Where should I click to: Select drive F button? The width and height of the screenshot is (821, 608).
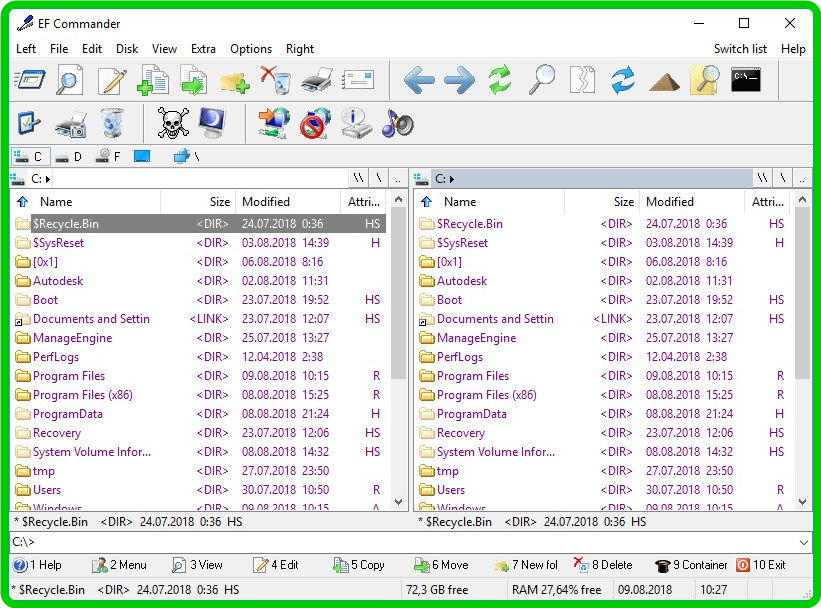pos(108,156)
